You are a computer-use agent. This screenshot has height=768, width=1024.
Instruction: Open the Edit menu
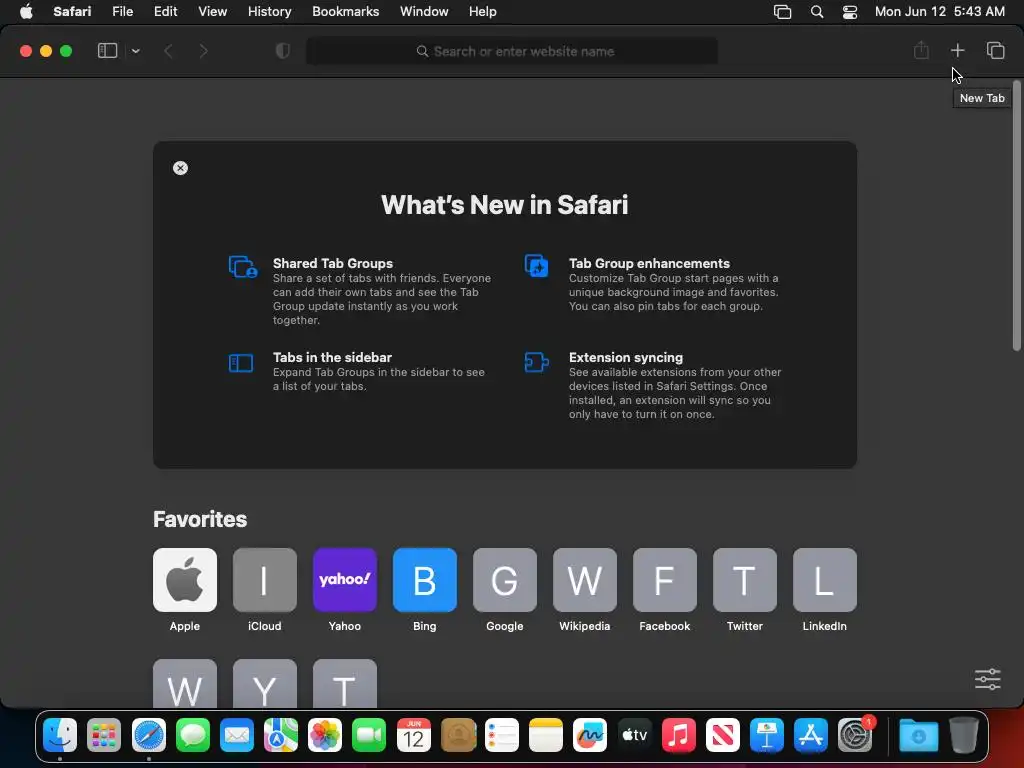(165, 12)
